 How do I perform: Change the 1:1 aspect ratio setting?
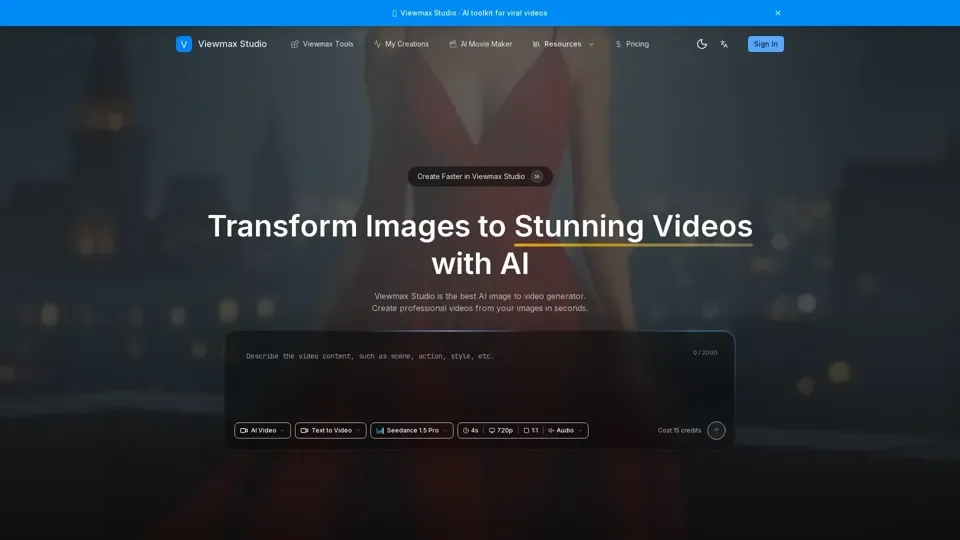tap(531, 430)
